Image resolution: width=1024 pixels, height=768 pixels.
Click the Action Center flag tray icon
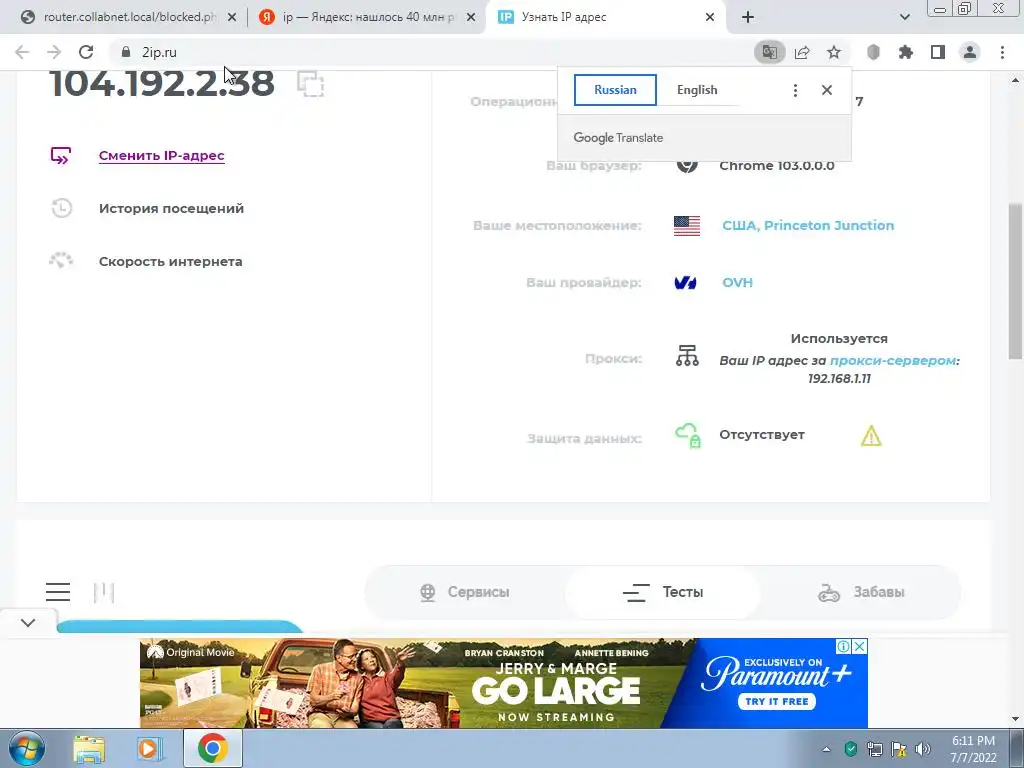(899, 749)
